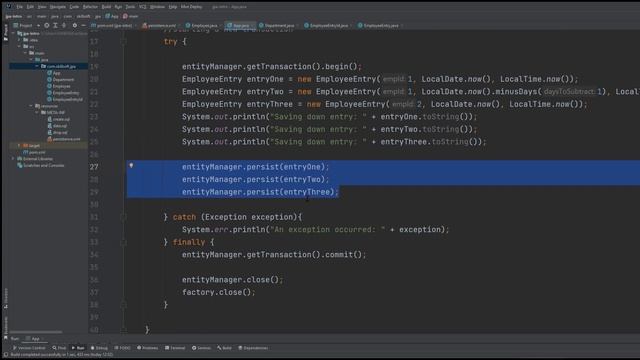The height and width of the screenshot is (360, 640).
Task: Open Dependencies tool window
Action: tap(253, 348)
